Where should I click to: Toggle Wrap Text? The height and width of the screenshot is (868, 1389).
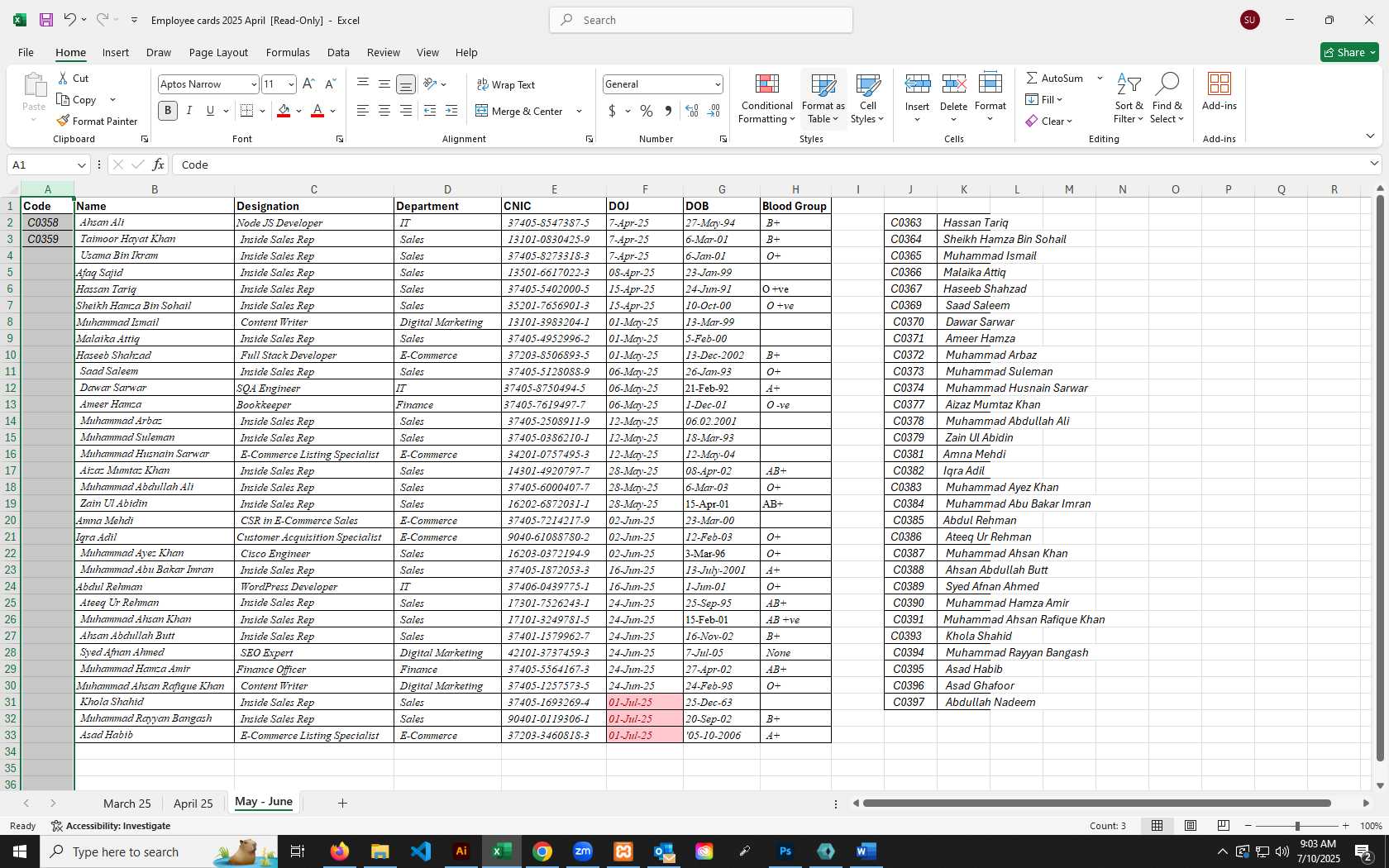[506, 84]
